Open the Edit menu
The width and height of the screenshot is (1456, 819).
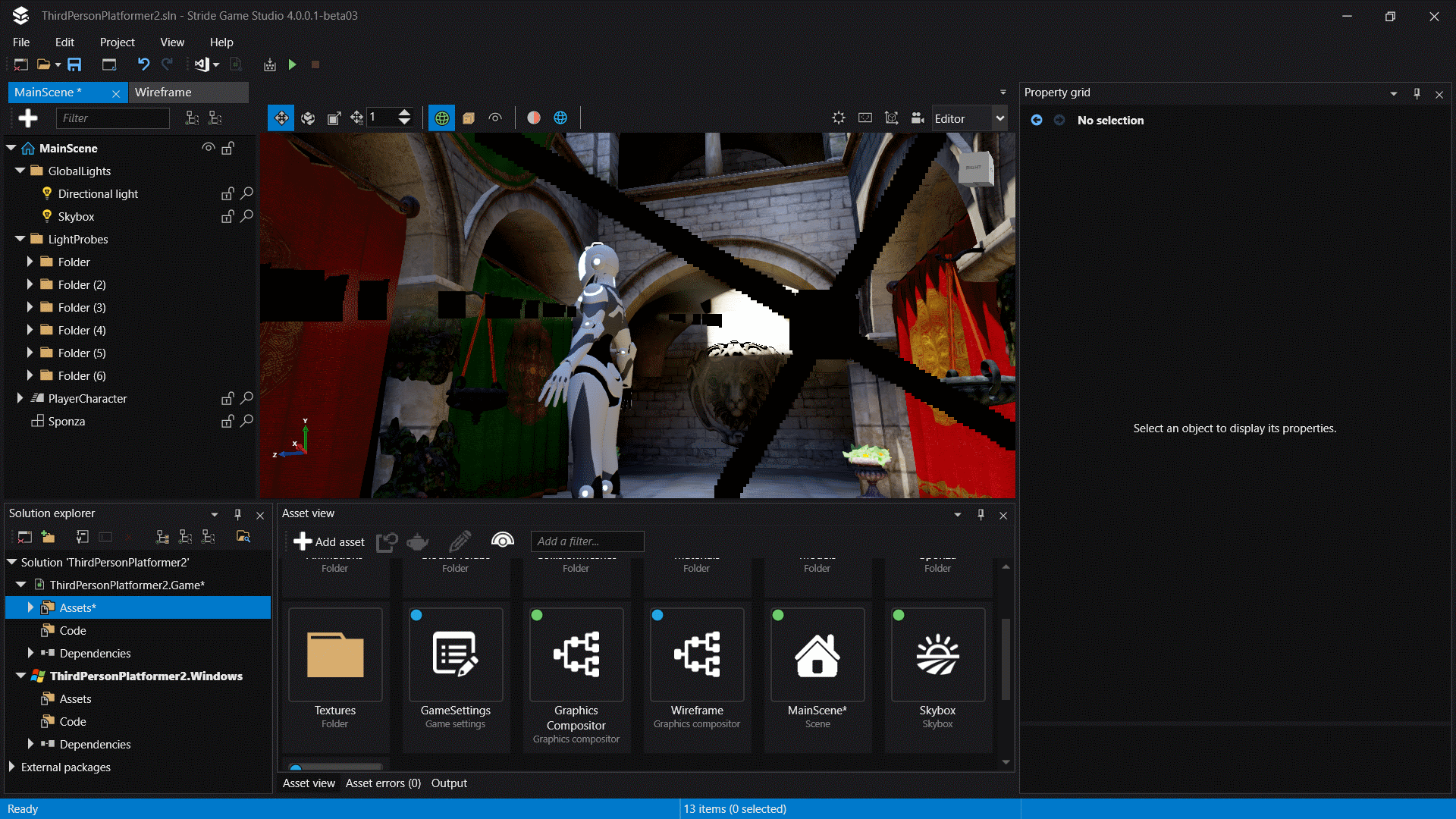point(64,42)
